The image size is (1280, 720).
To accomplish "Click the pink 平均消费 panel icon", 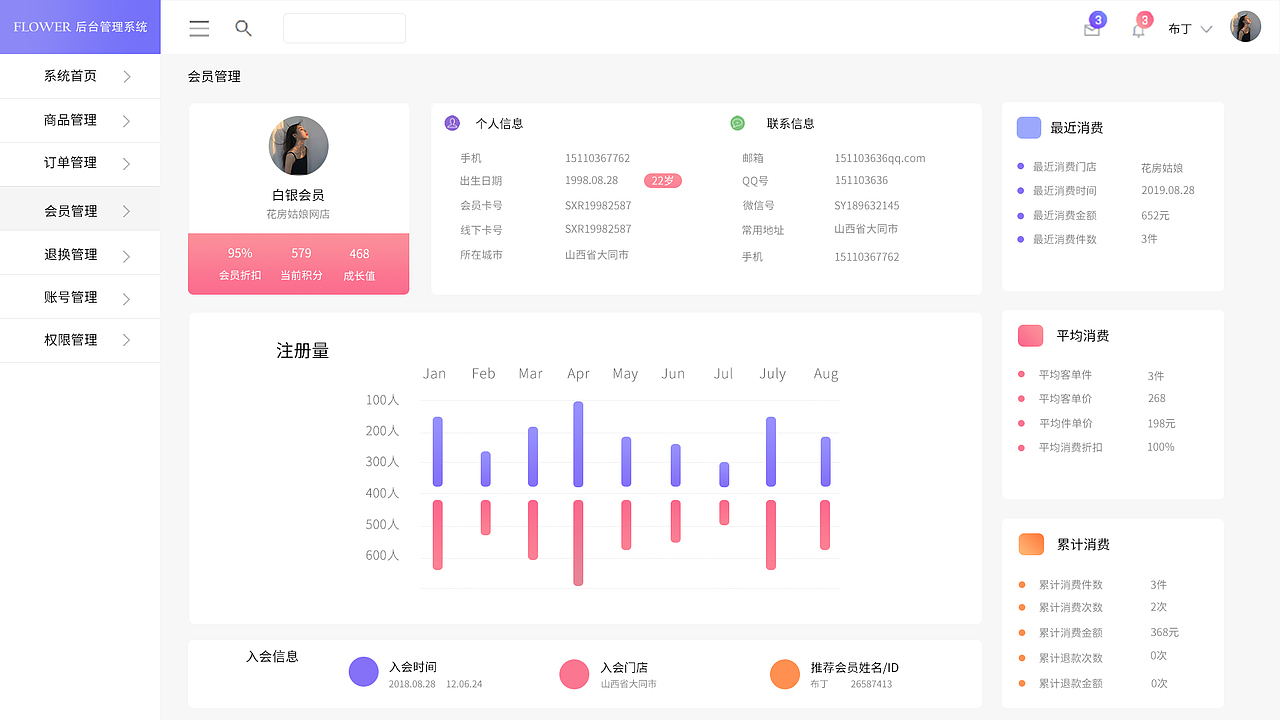I will click(x=1030, y=336).
